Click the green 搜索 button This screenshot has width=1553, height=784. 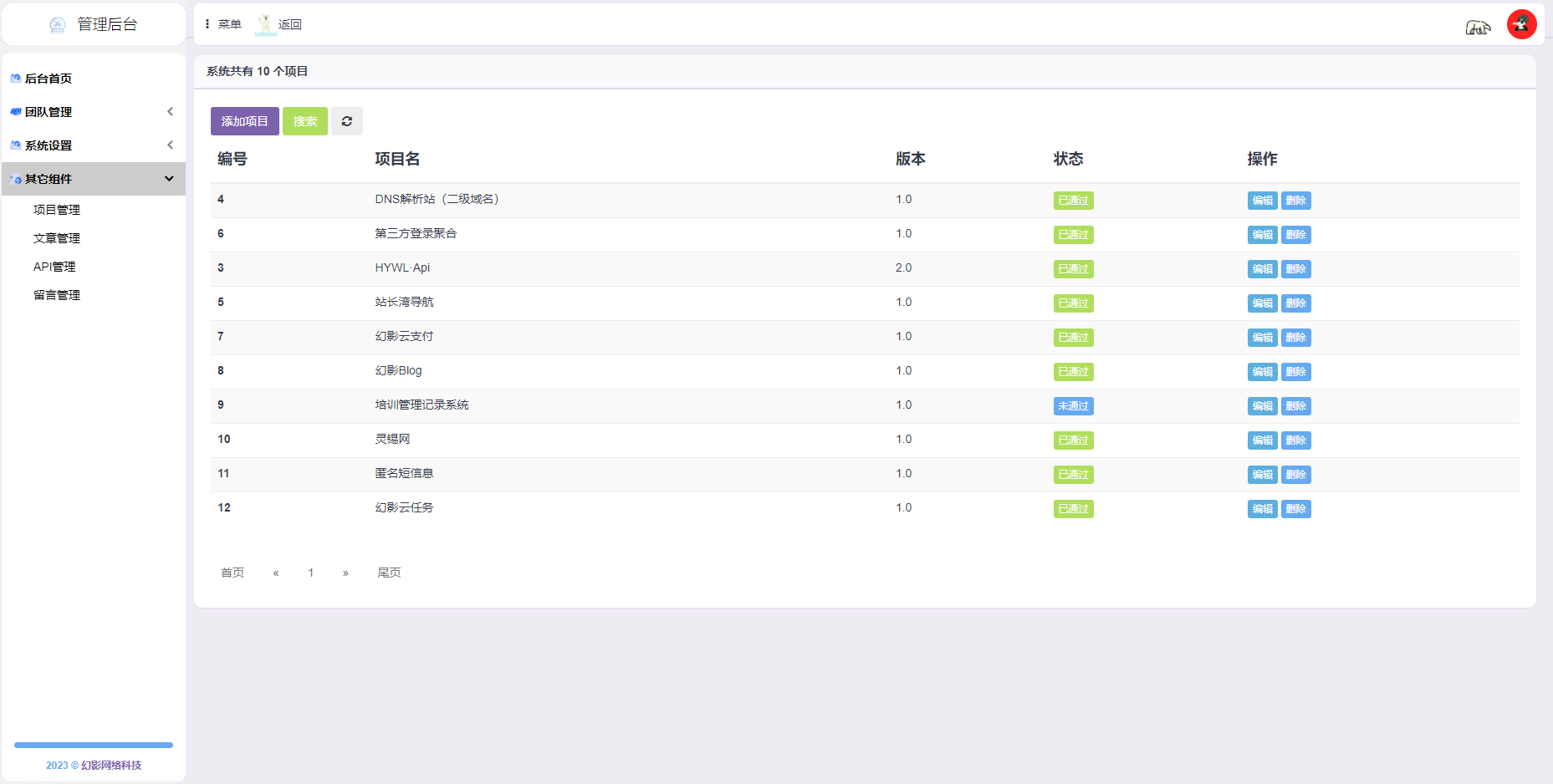coord(304,121)
